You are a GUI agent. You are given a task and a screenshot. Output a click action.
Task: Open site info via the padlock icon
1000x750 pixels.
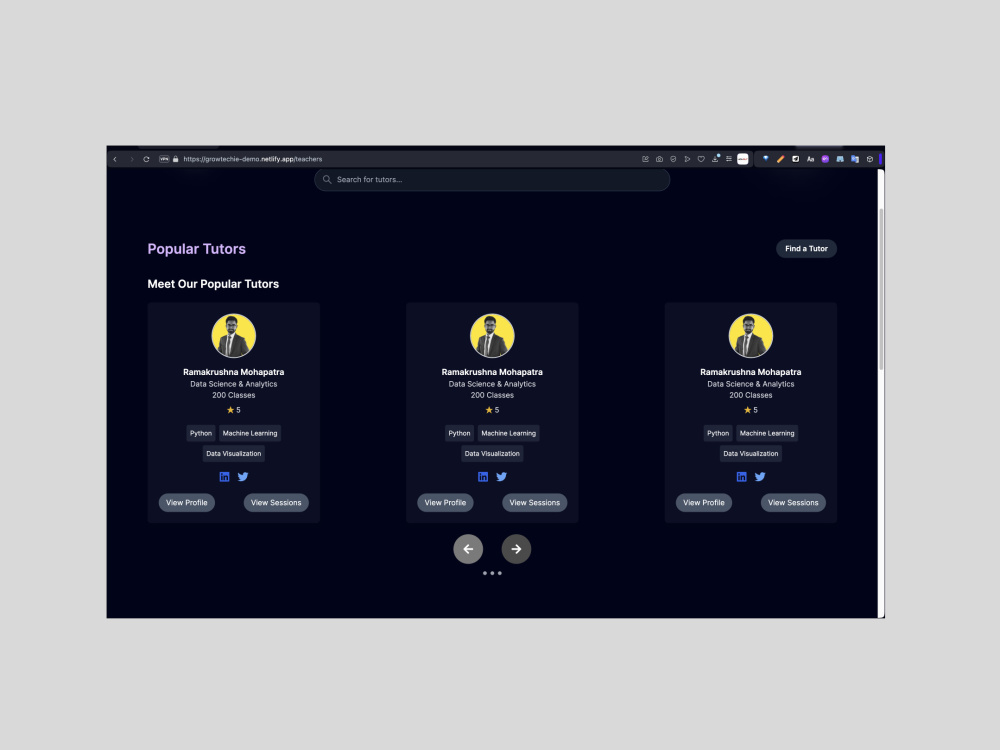pyautogui.click(x=175, y=159)
